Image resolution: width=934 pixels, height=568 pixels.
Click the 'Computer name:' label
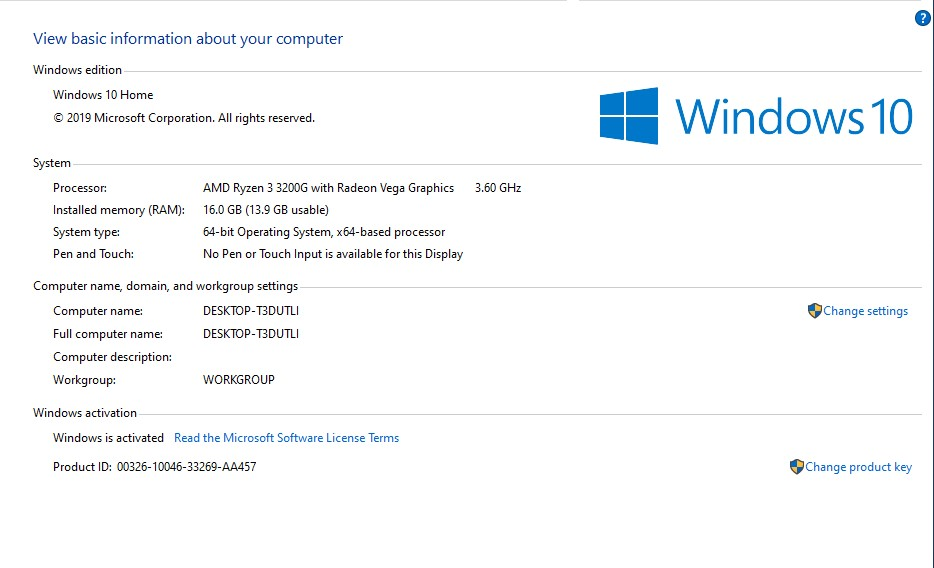point(98,311)
